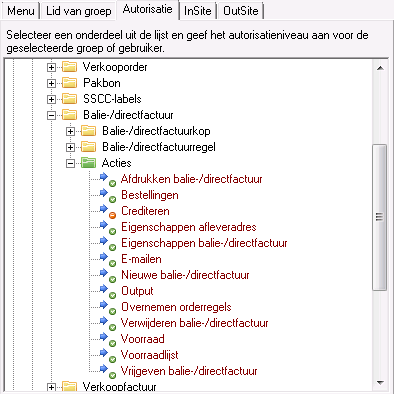Click action icon beside Vrijgeven balie-/directfactuur

click(108, 372)
